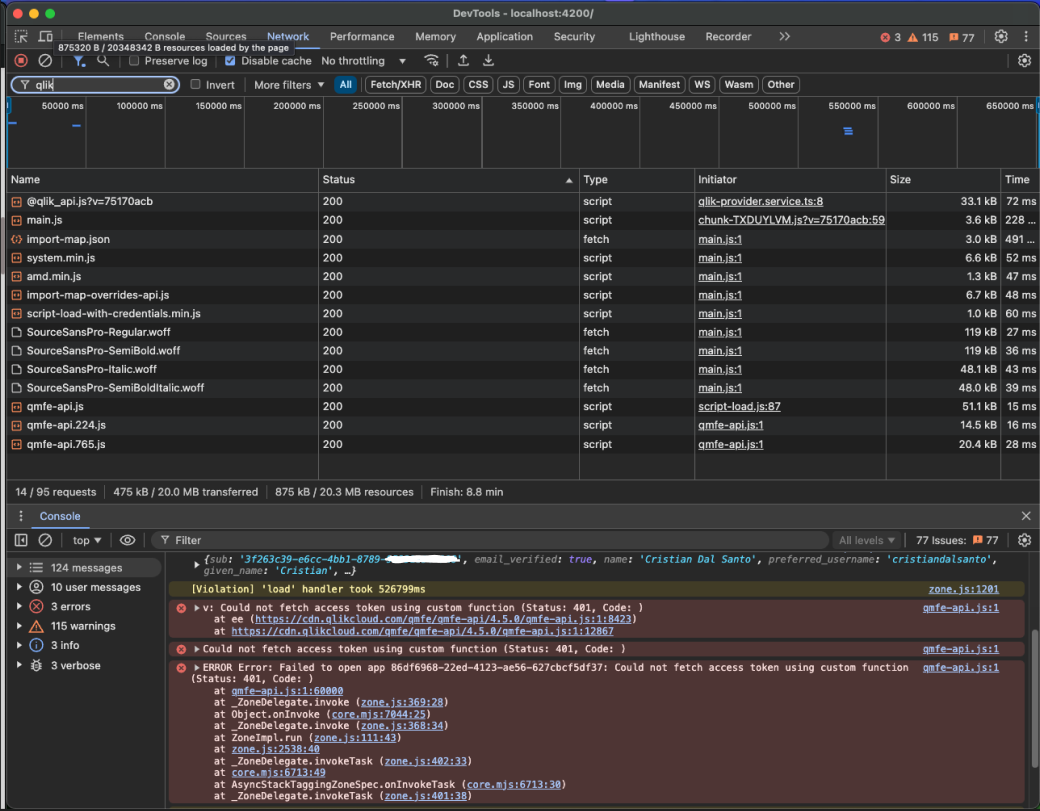Check the Invert filter checkbox
This screenshot has width=1040, height=811.
click(196, 85)
